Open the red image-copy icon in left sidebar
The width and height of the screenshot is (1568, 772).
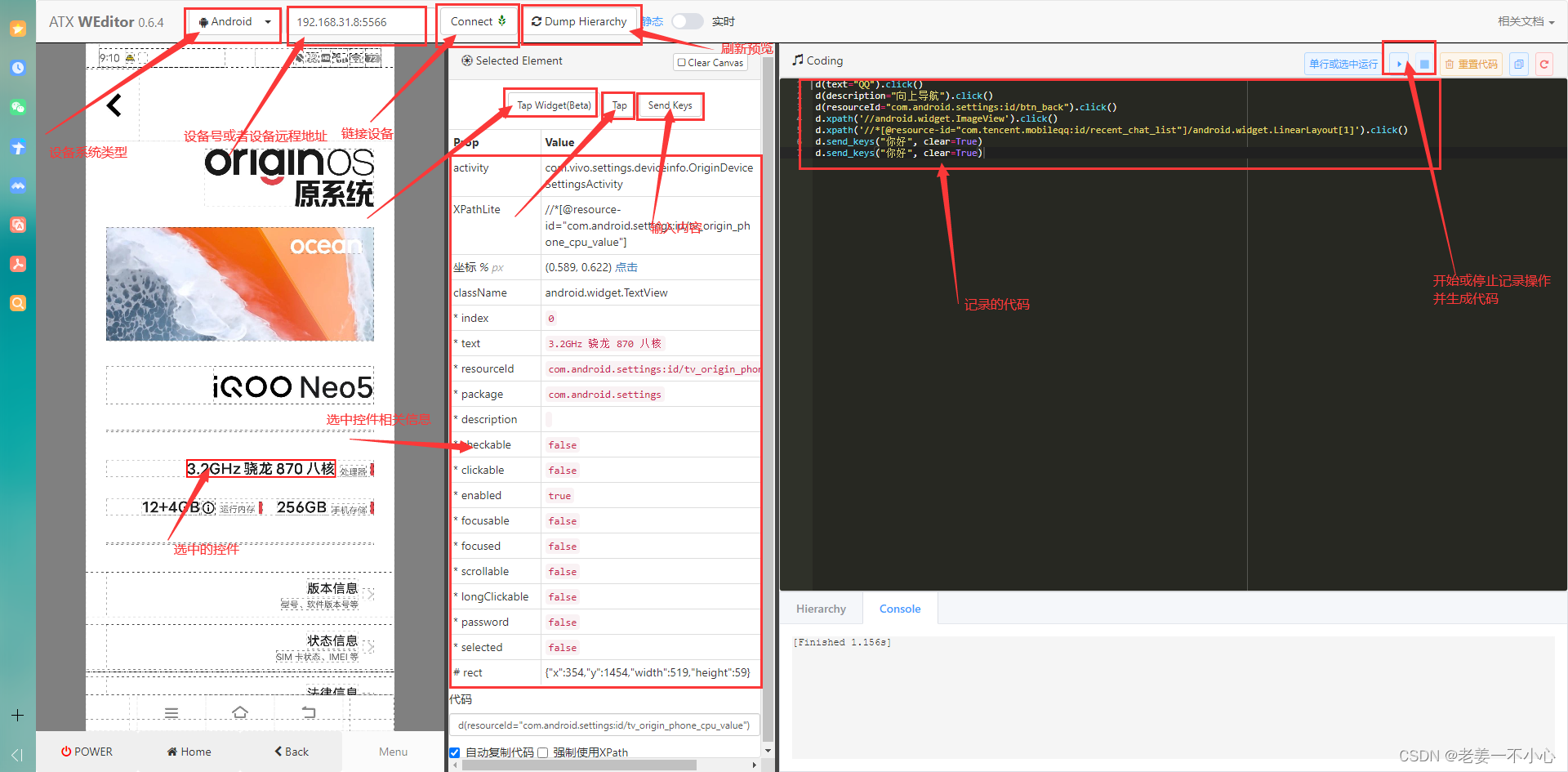(17, 225)
